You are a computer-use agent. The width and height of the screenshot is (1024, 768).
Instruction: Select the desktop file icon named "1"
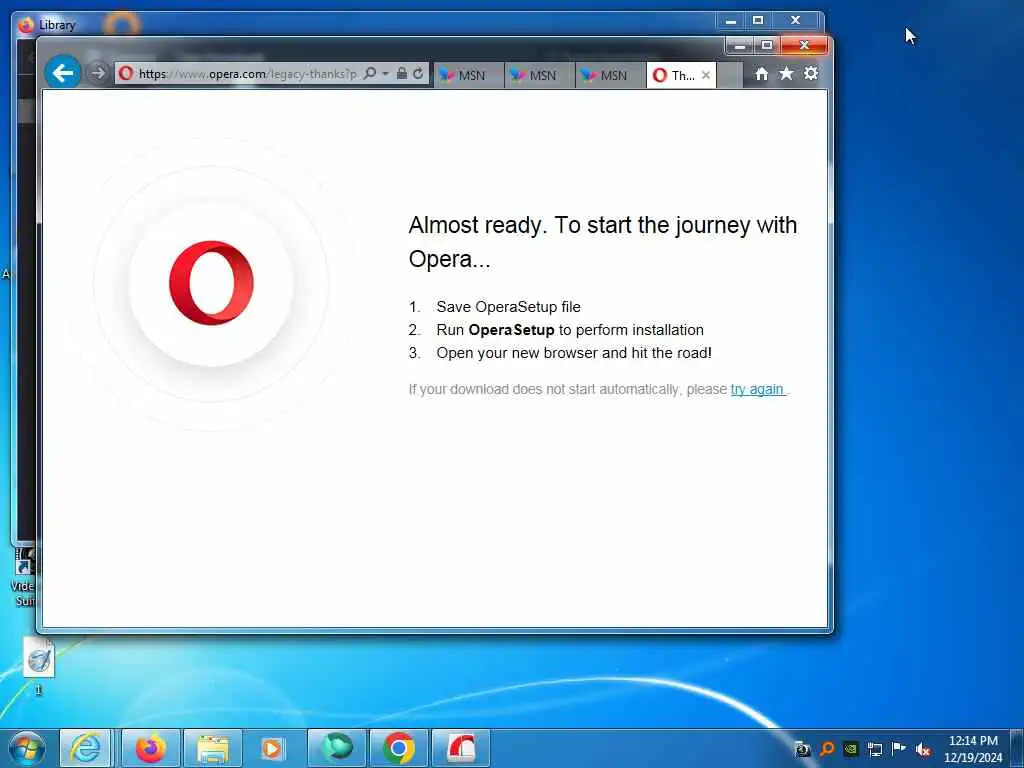(39, 666)
